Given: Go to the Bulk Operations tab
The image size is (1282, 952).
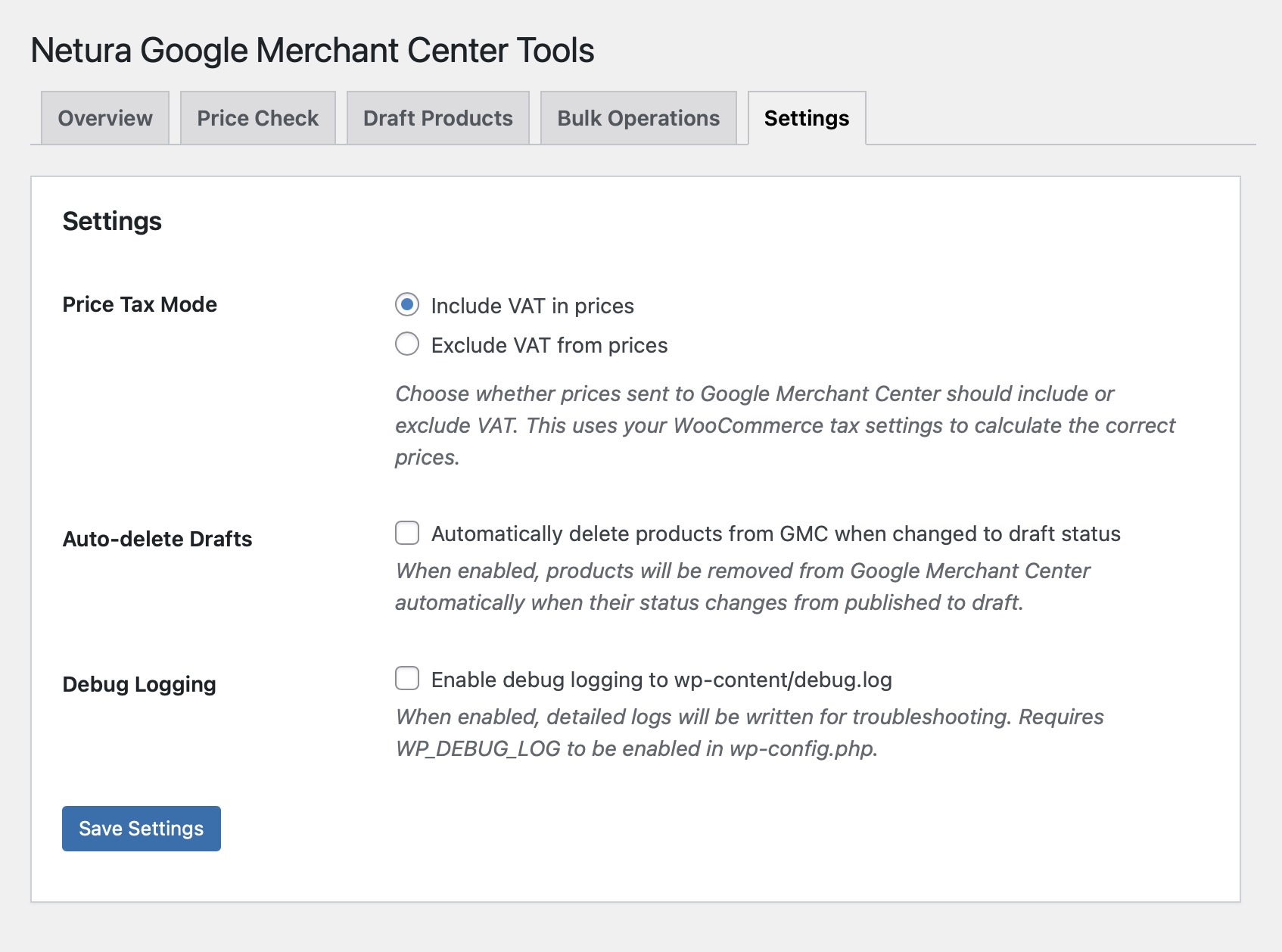Looking at the screenshot, I should [x=637, y=118].
